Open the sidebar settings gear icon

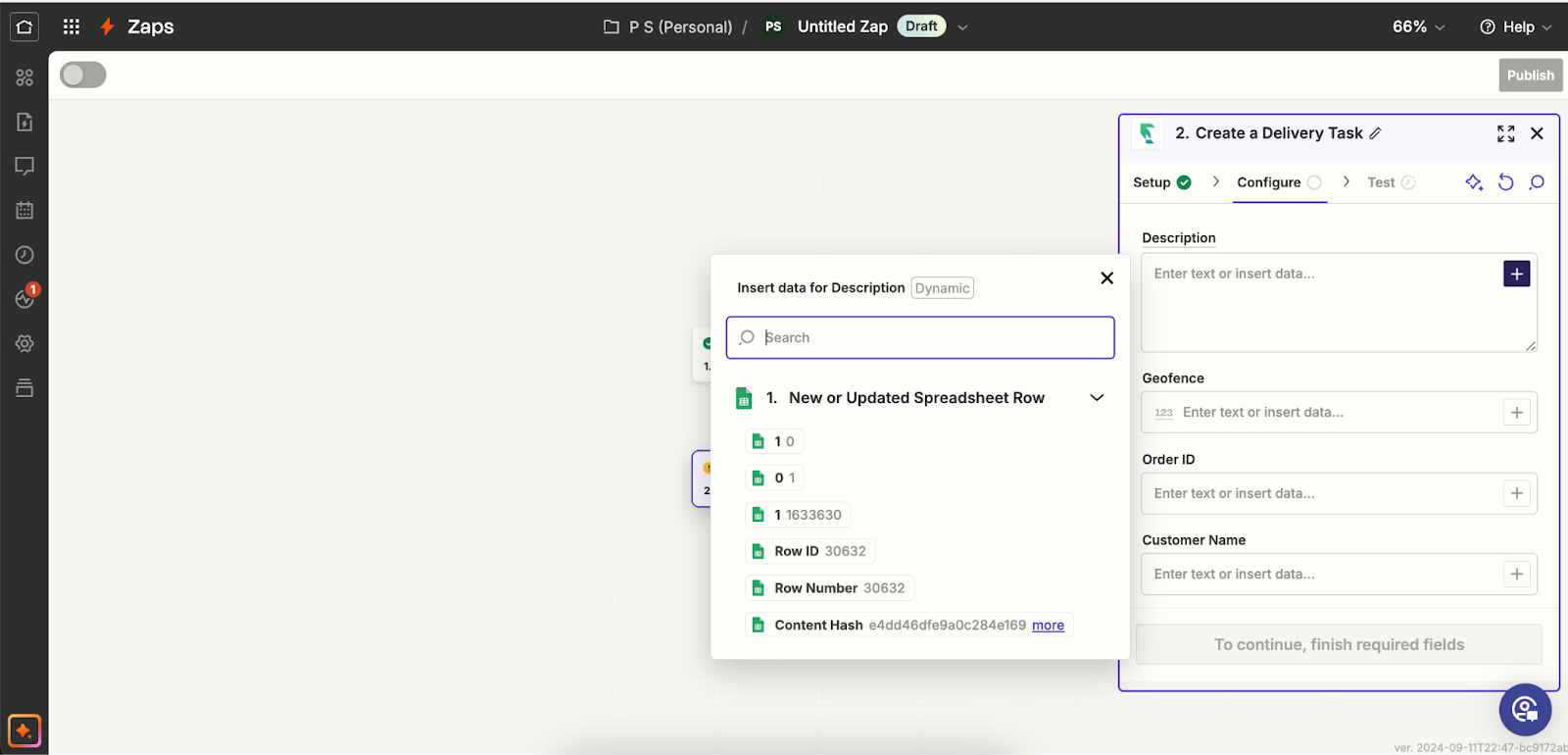pos(24,343)
